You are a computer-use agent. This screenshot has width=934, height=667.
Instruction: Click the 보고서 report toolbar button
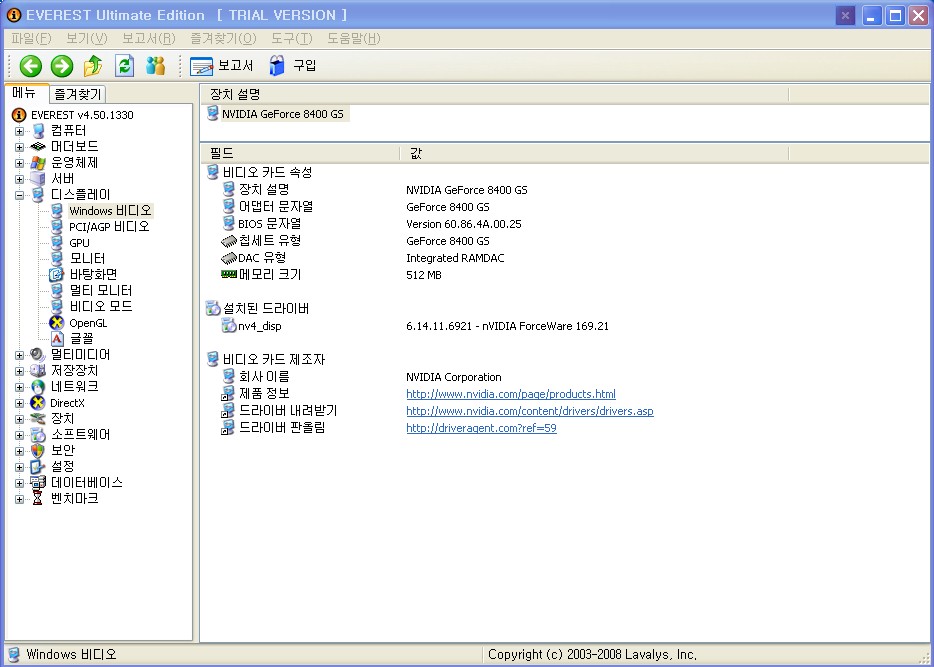(222, 66)
